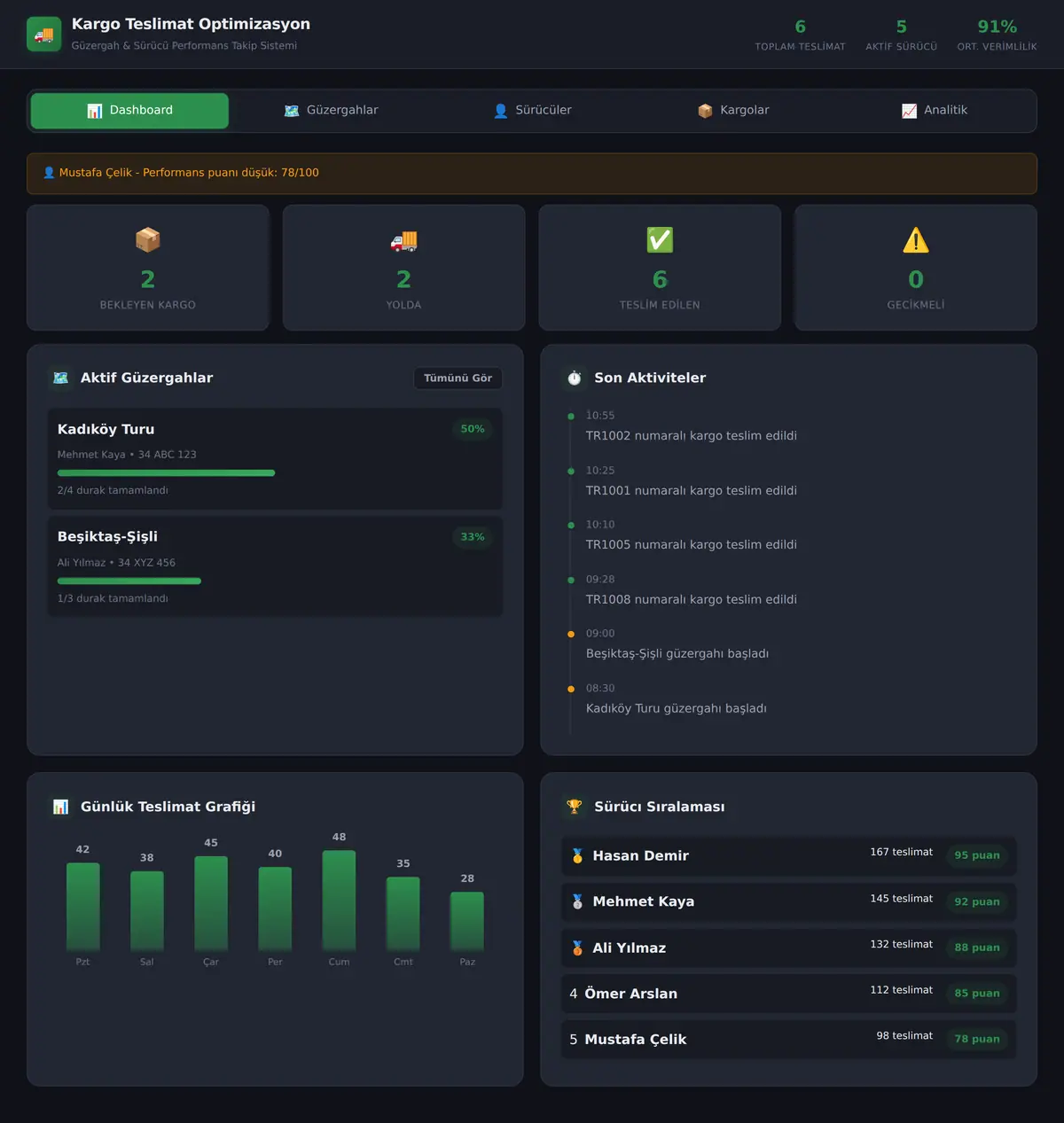1064x1123 pixels.
Task: Click the 33% badge on Beşiktaş-Şişli
Action: pyautogui.click(x=473, y=537)
